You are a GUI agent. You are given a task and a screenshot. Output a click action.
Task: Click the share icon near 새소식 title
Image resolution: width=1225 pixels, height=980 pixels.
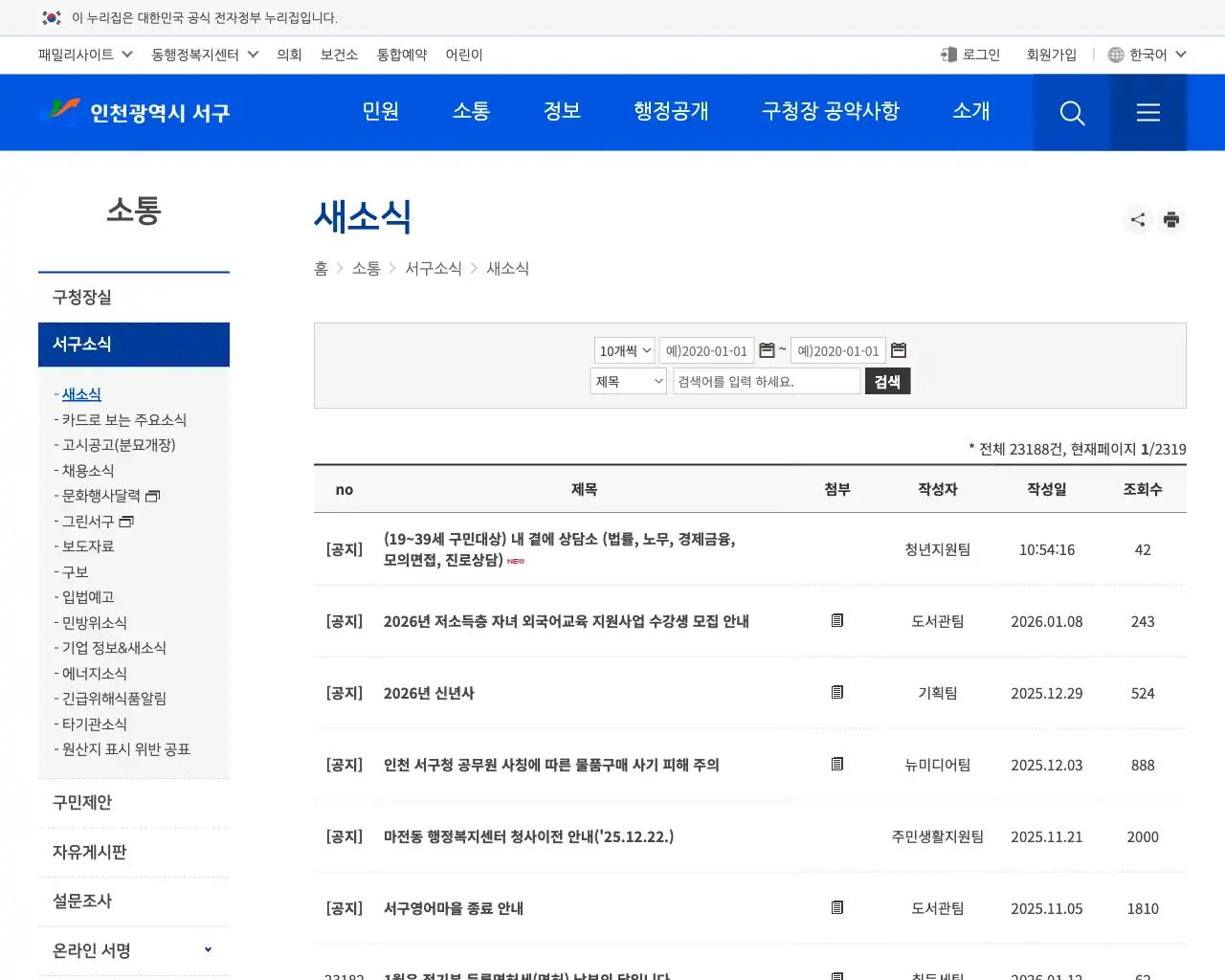[1137, 219]
